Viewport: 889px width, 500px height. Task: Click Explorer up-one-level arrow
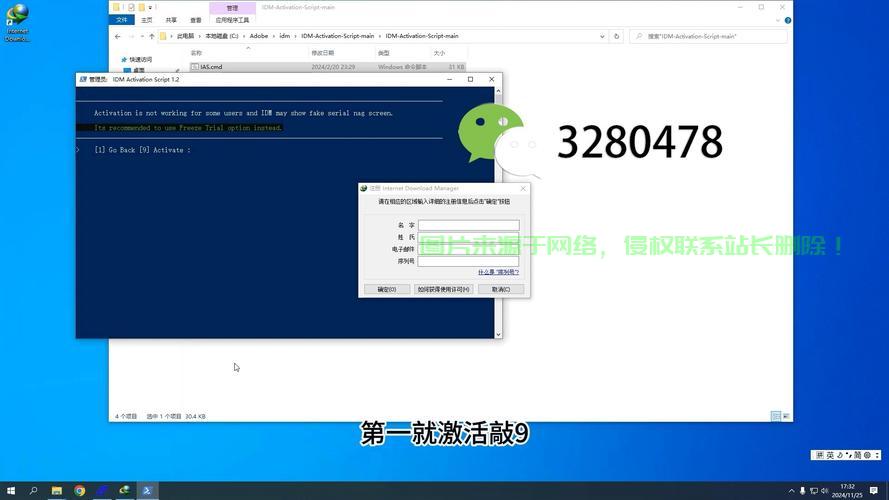click(x=151, y=36)
